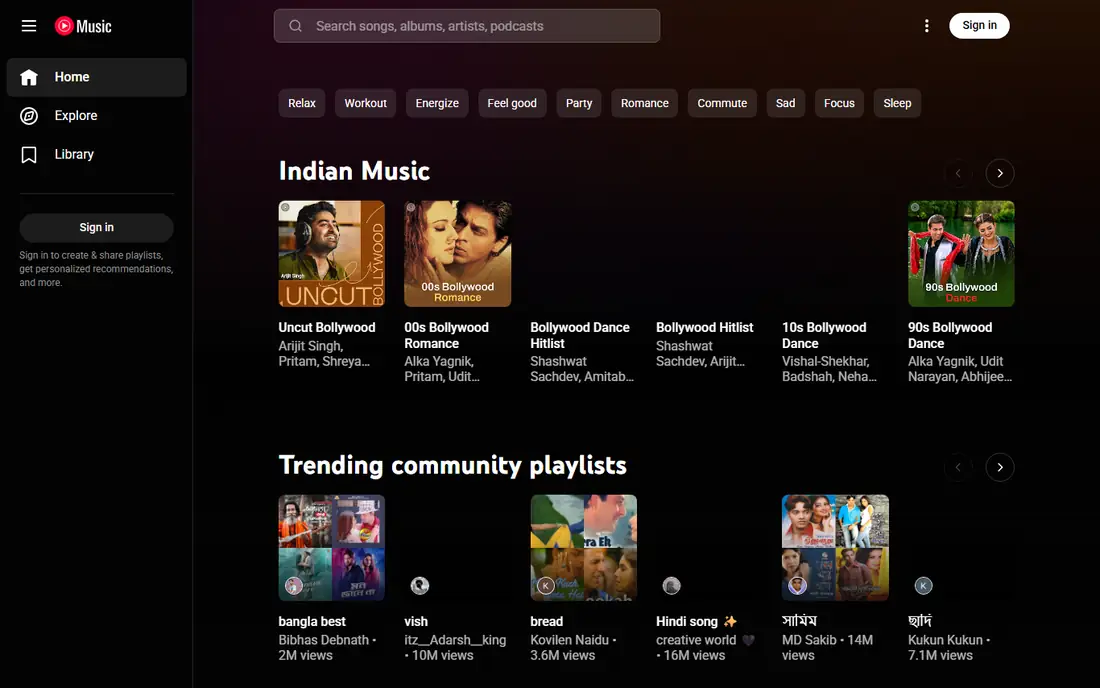Open Explore in the sidebar
Image resolution: width=1100 pixels, height=688 pixels.
(x=96, y=116)
